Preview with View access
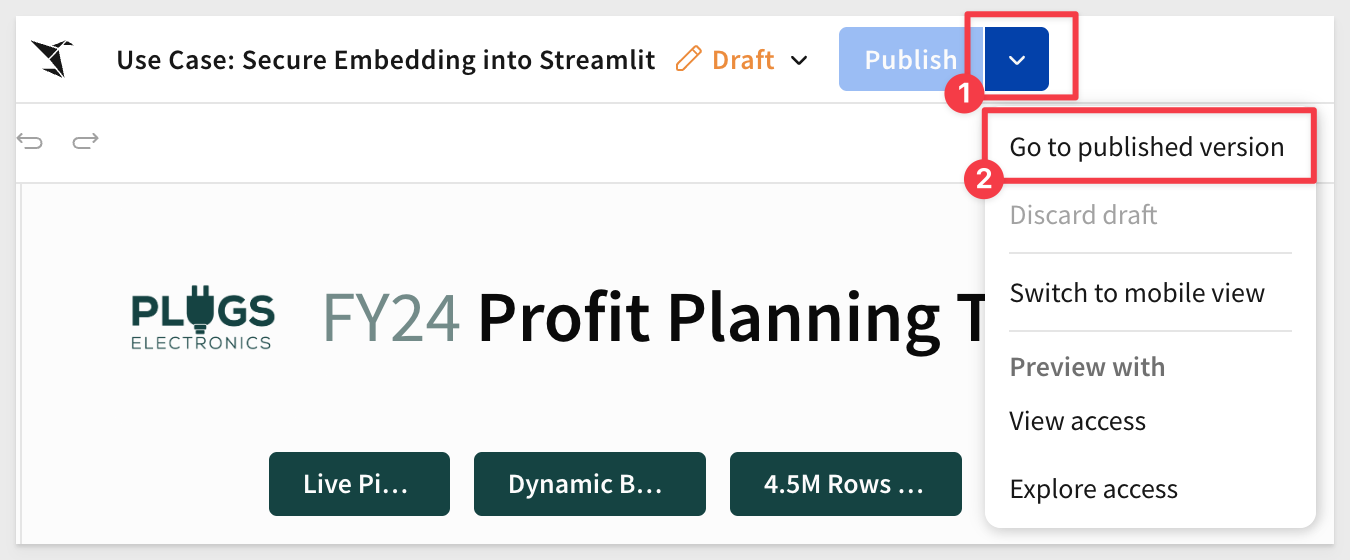The width and height of the screenshot is (1350, 560). click(x=1078, y=421)
